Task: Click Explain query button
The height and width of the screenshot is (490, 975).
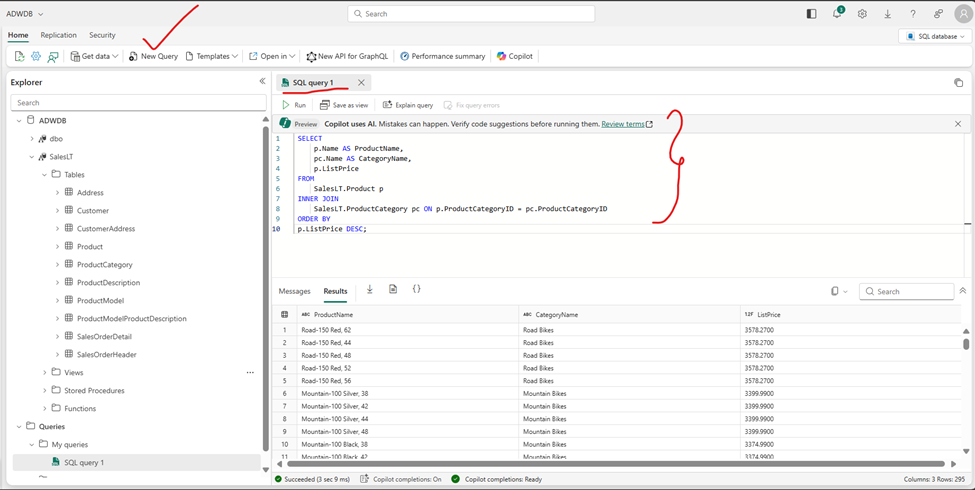Action: click(408, 105)
